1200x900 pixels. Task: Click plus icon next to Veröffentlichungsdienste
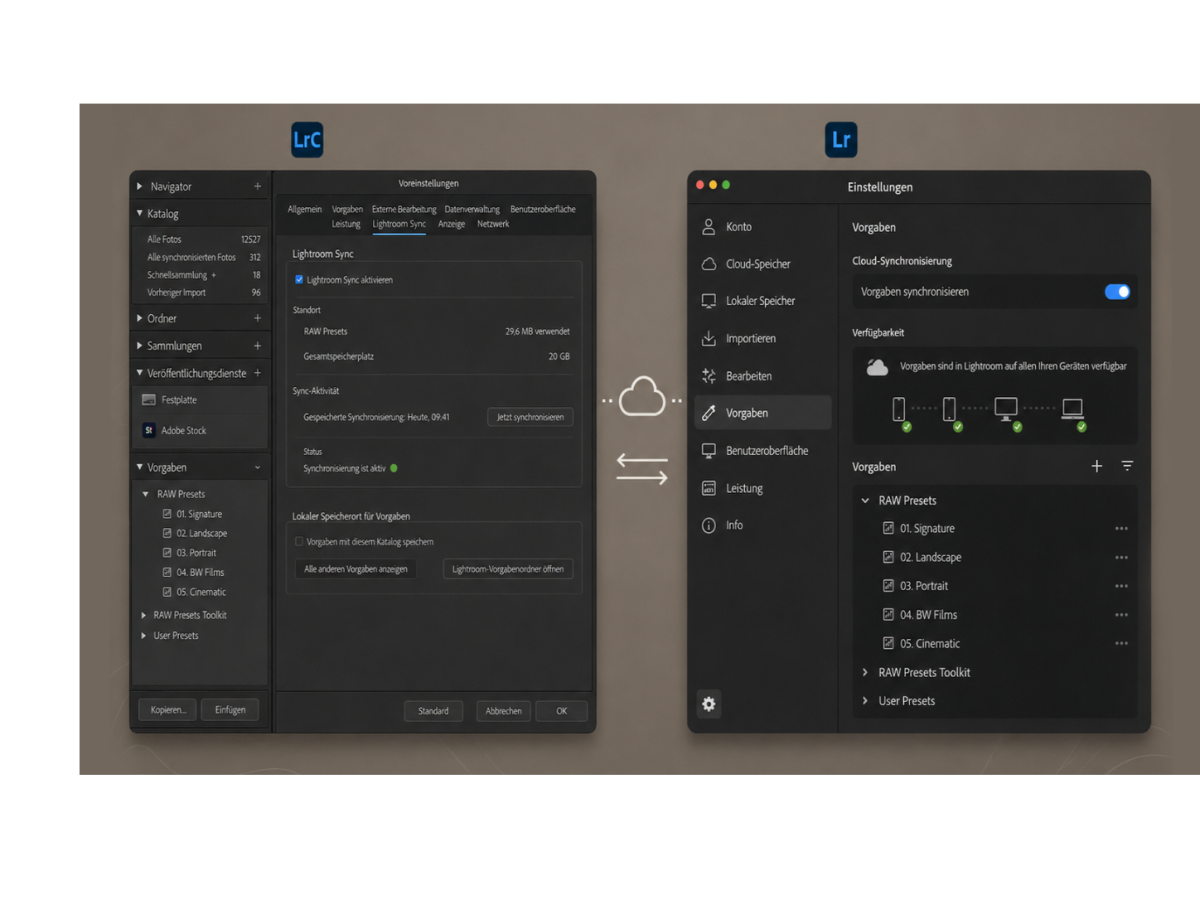(x=257, y=373)
